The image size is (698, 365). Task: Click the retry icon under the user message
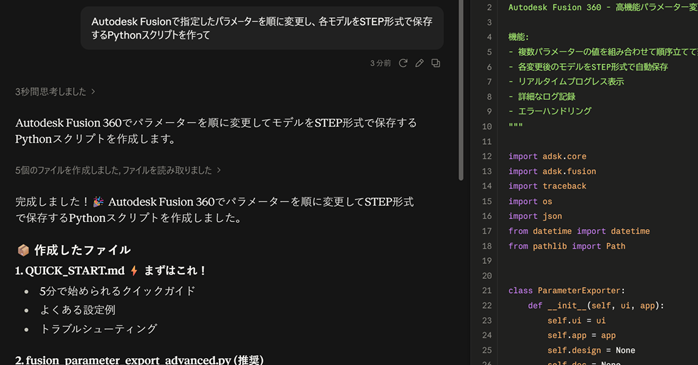[403, 63]
